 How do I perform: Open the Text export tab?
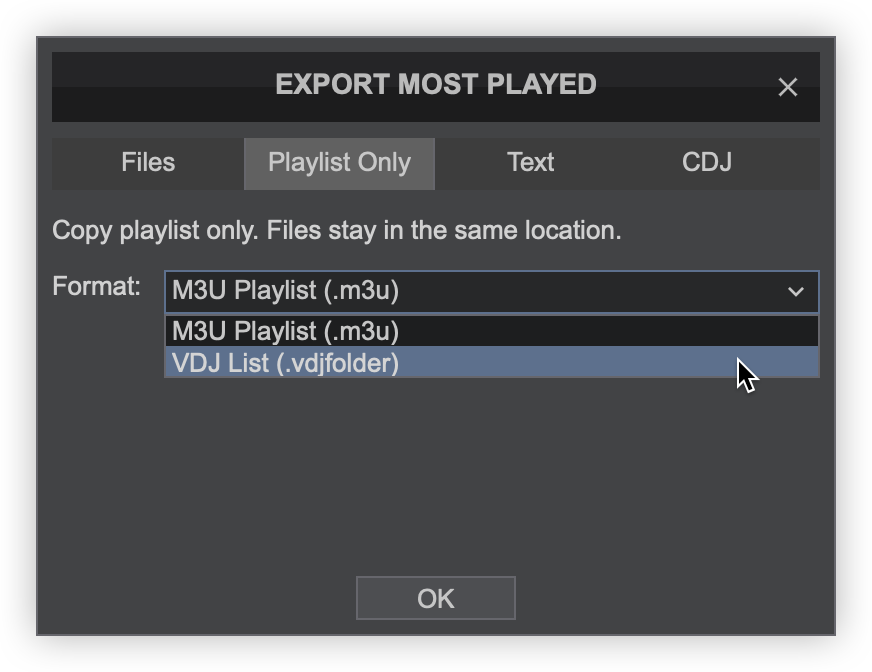pos(530,163)
